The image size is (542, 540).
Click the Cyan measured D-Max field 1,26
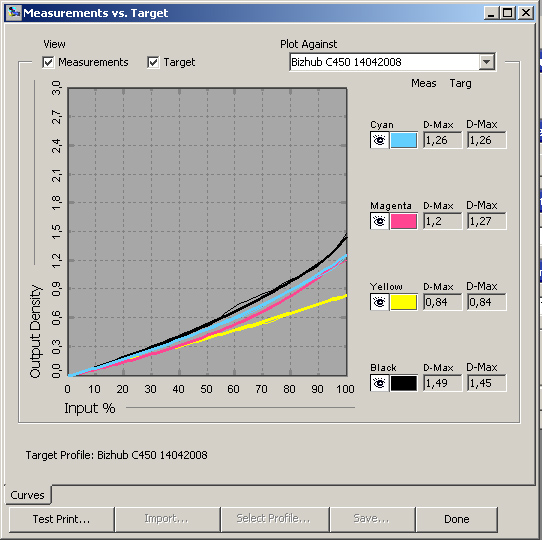point(442,140)
